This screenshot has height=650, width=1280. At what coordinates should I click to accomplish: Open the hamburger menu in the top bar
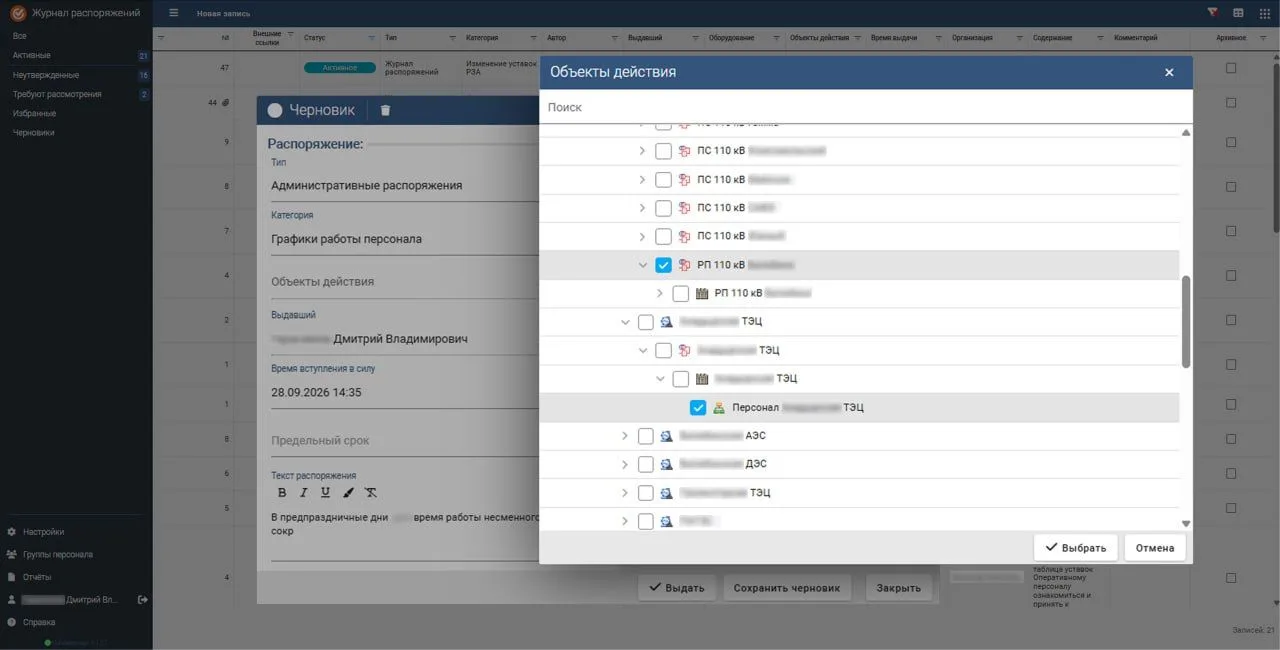[x=174, y=13]
